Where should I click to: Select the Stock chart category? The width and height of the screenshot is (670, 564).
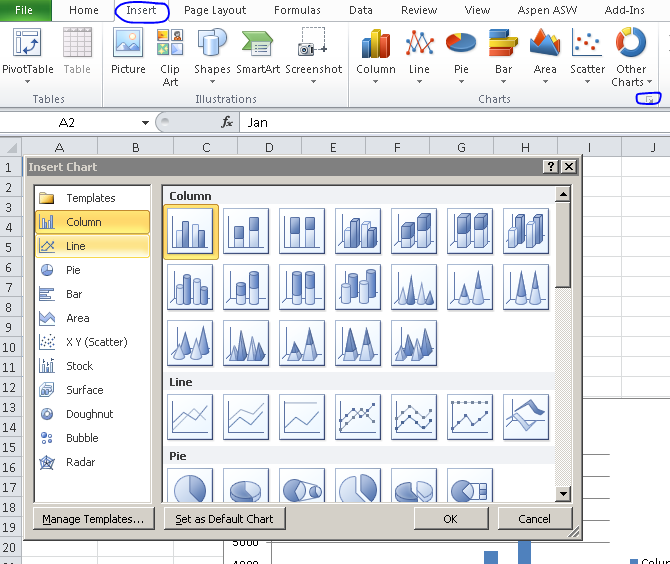click(x=92, y=366)
